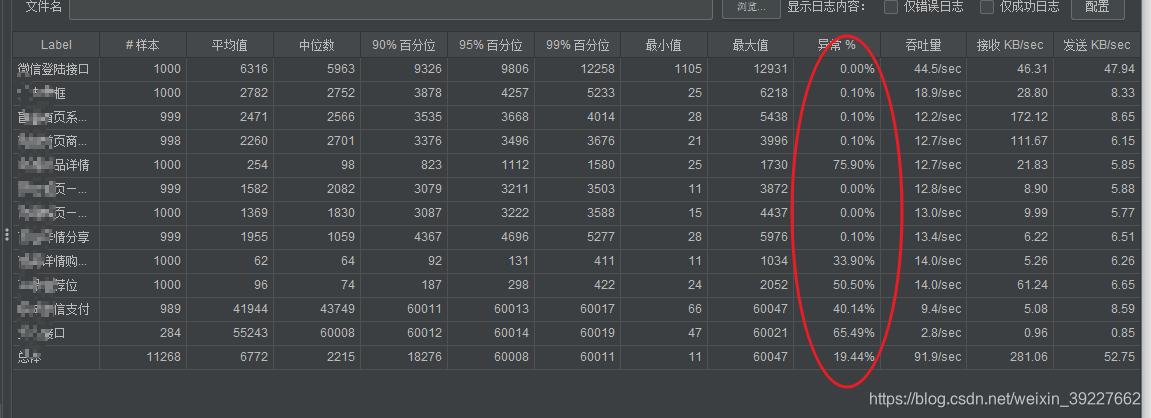Screen dimensions: 1151x418
Task: Sort by the 发送 KB/sec column header
Action: (x=1097, y=46)
